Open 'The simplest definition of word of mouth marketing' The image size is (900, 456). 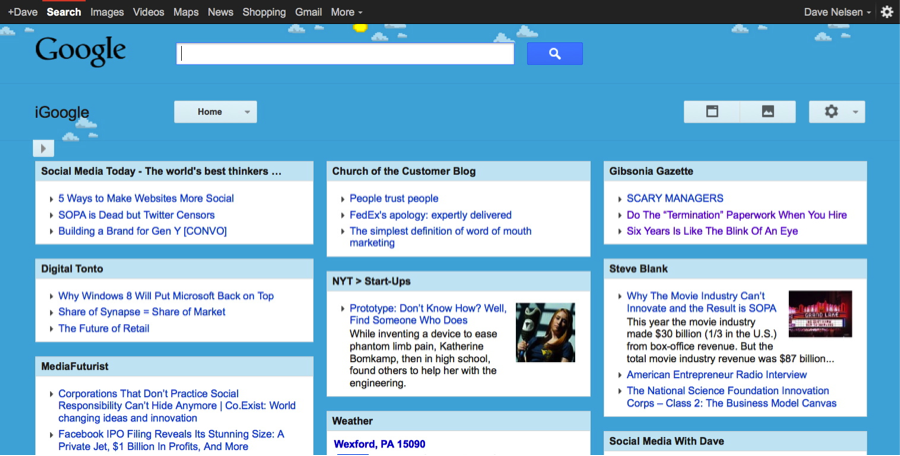pos(440,237)
